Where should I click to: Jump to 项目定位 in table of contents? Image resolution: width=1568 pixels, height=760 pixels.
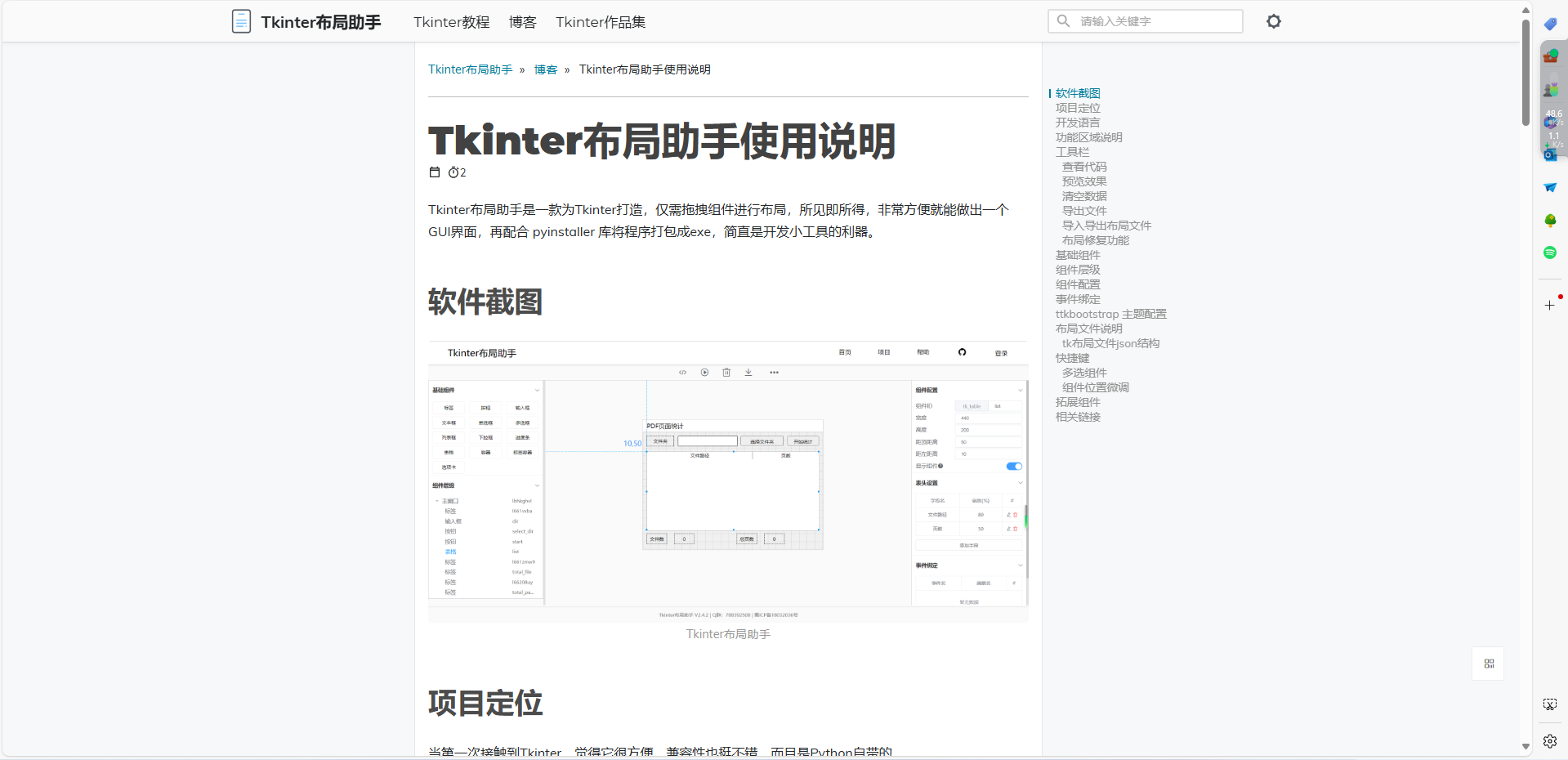coord(1078,108)
